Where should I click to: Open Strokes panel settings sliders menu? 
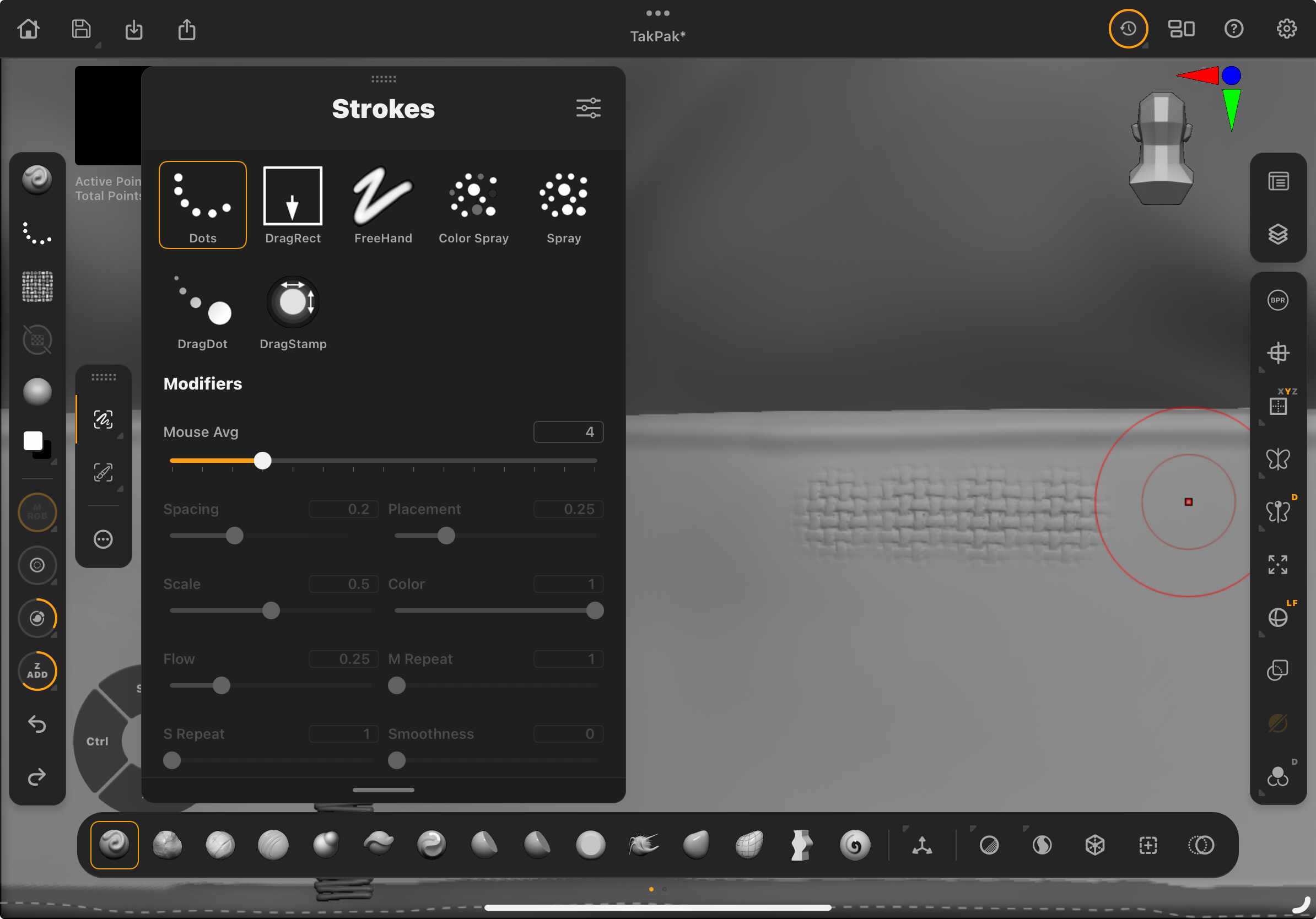588,109
